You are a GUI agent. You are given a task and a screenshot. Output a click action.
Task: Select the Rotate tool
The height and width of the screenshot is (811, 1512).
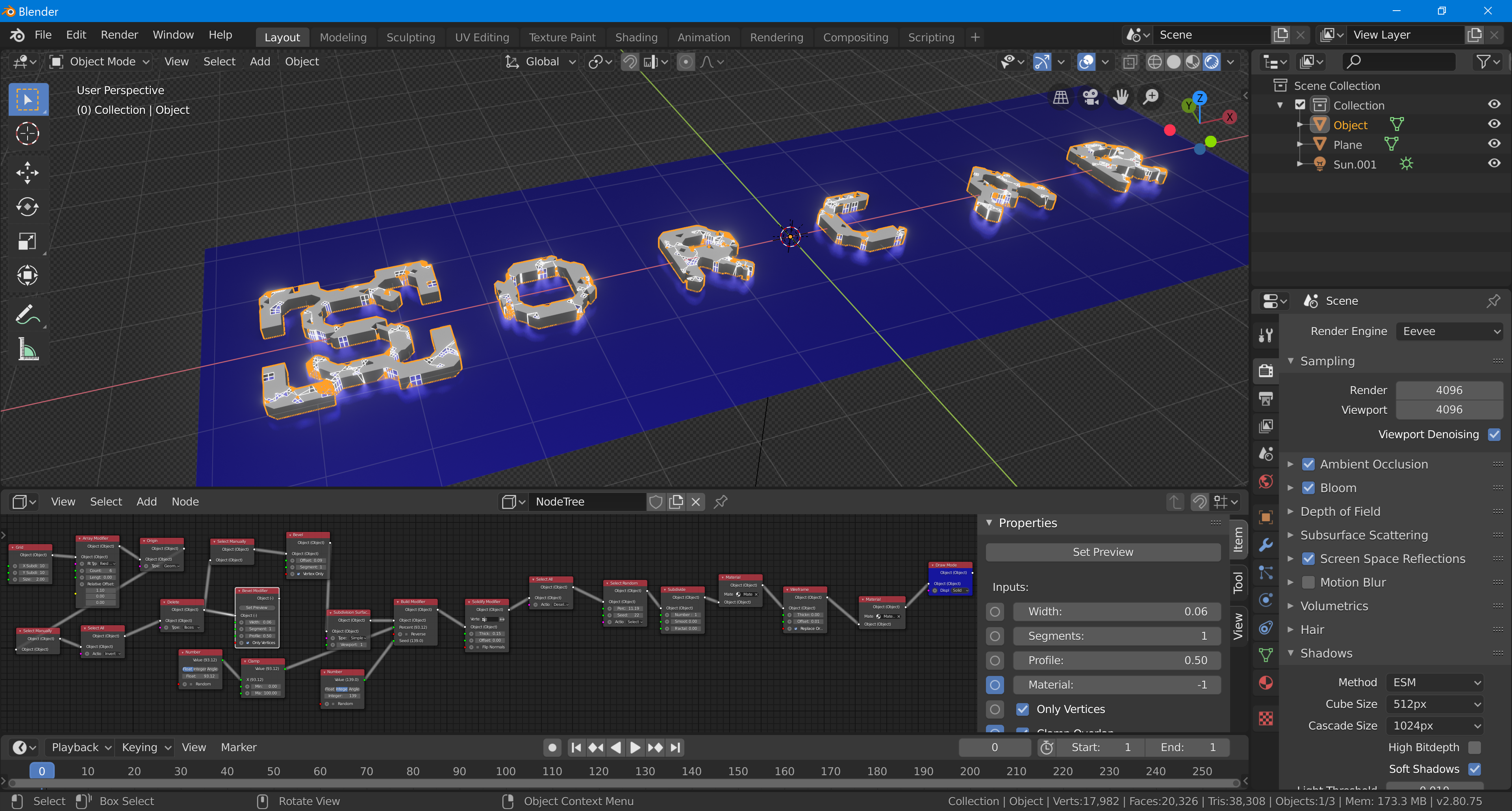(27, 207)
